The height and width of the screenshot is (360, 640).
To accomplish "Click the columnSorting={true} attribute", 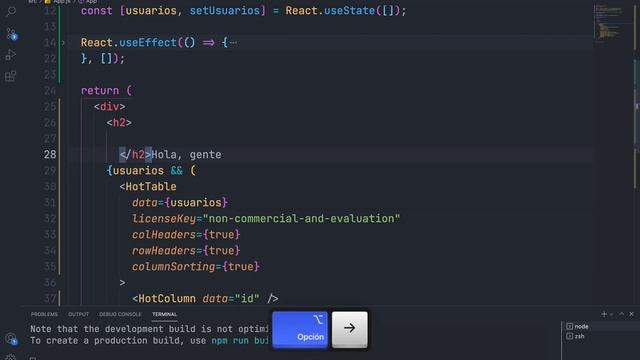I will (196, 267).
